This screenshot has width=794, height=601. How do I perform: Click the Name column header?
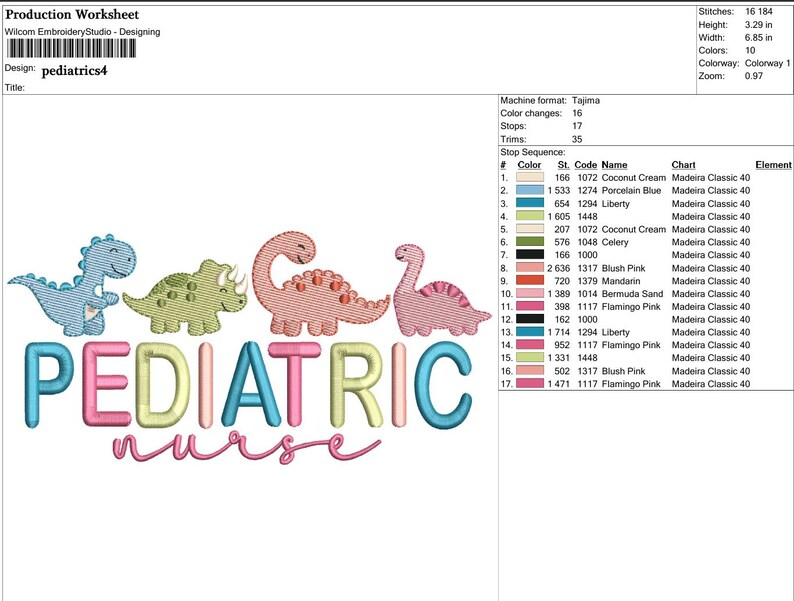614,165
